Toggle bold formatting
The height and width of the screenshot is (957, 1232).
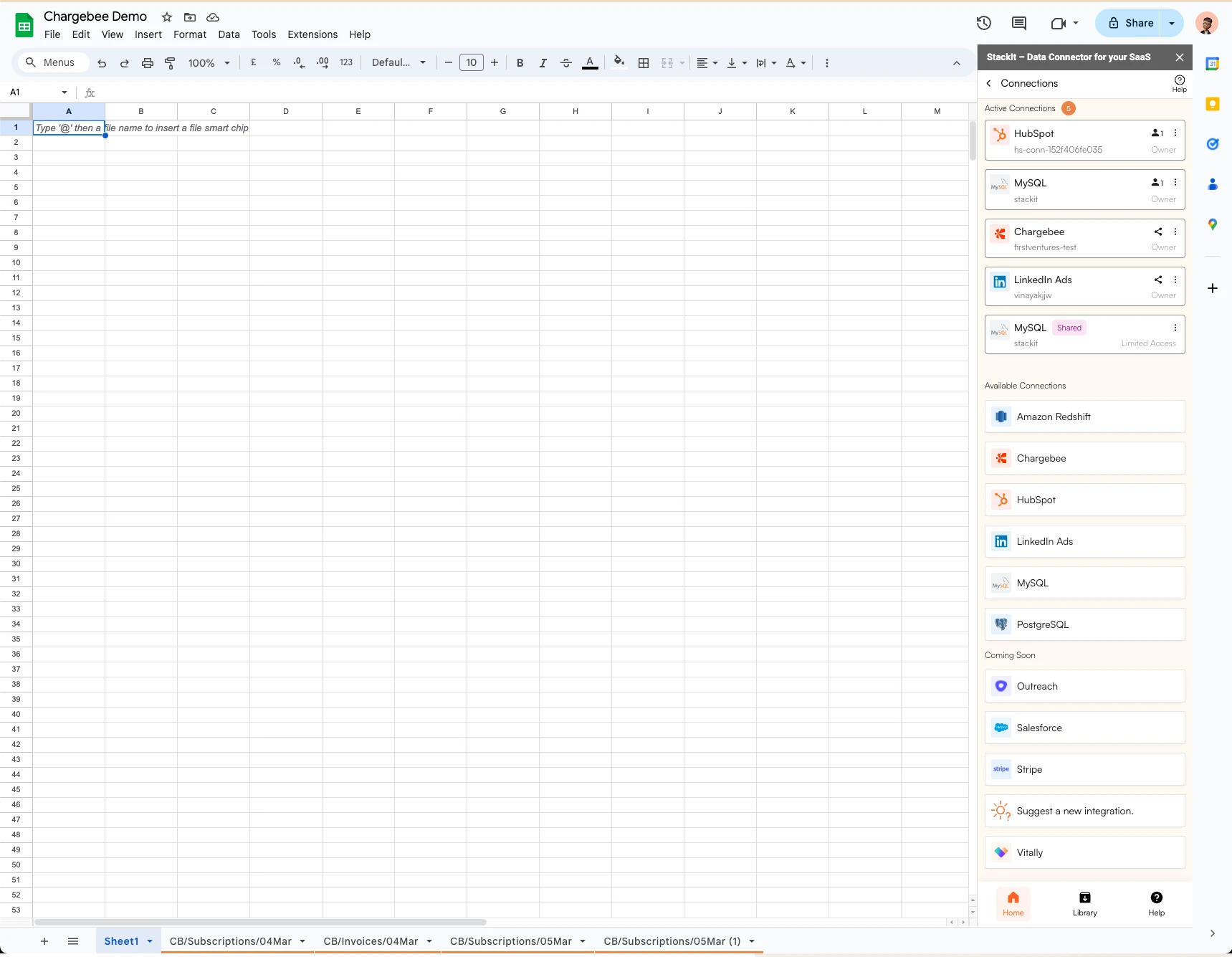pos(520,63)
